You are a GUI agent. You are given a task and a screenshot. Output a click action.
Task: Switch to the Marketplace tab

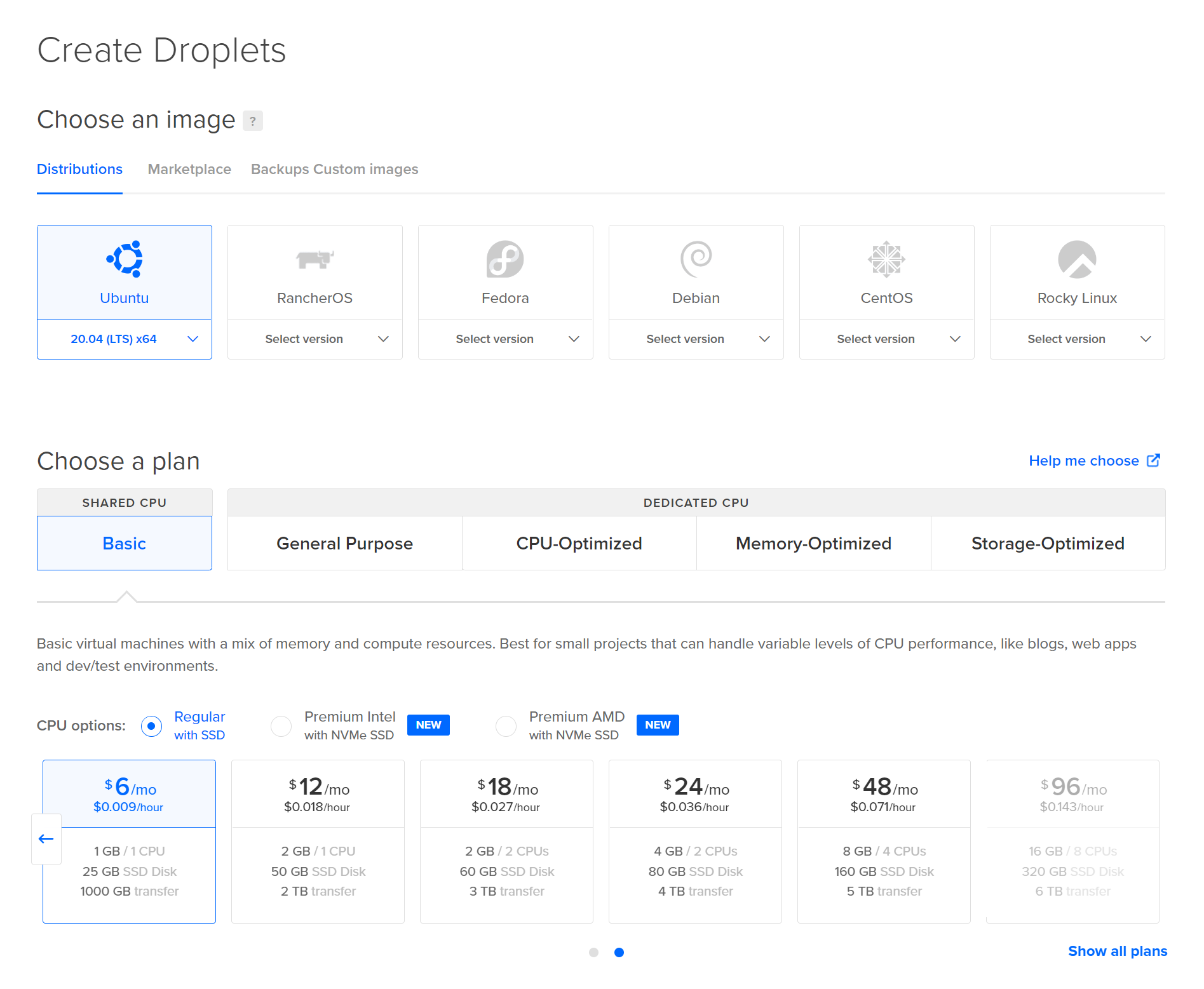189,170
